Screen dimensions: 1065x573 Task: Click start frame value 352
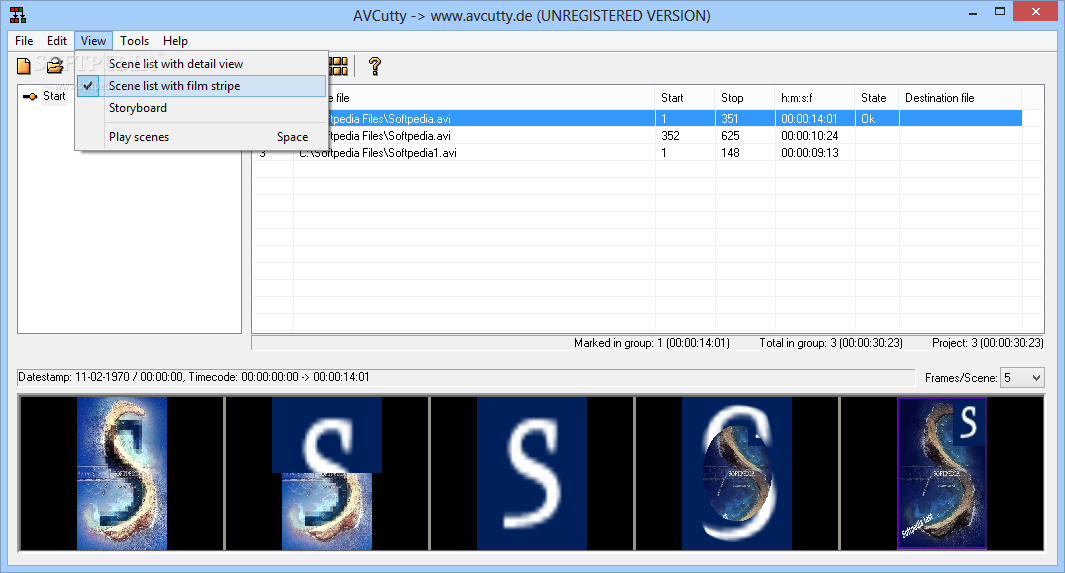pyautogui.click(x=670, y=136)
